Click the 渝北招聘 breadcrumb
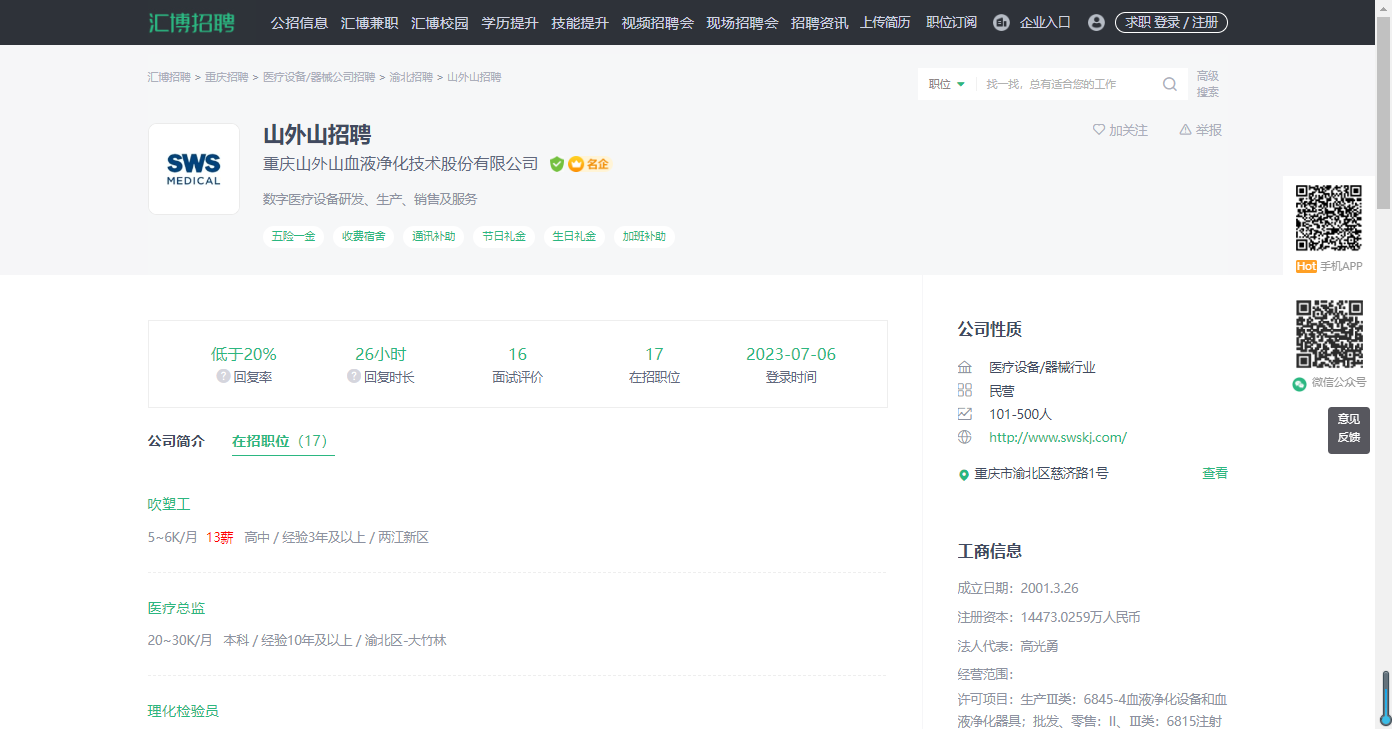 point(411,77)
